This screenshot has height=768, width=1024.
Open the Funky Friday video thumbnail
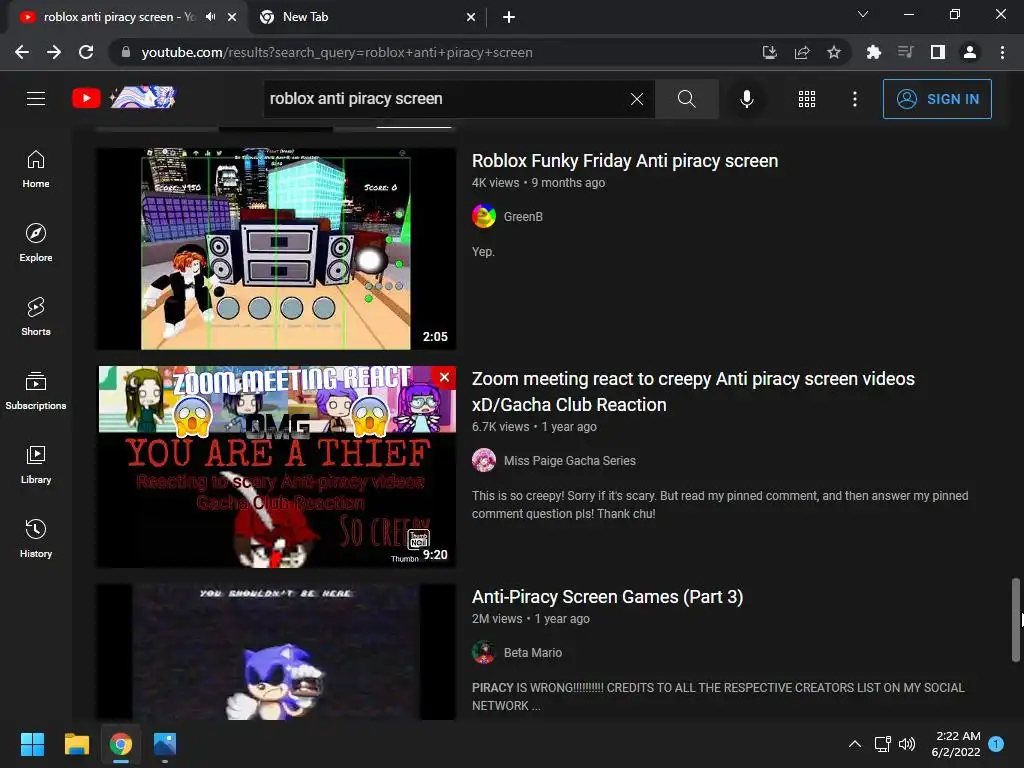(x=276, y=249)
